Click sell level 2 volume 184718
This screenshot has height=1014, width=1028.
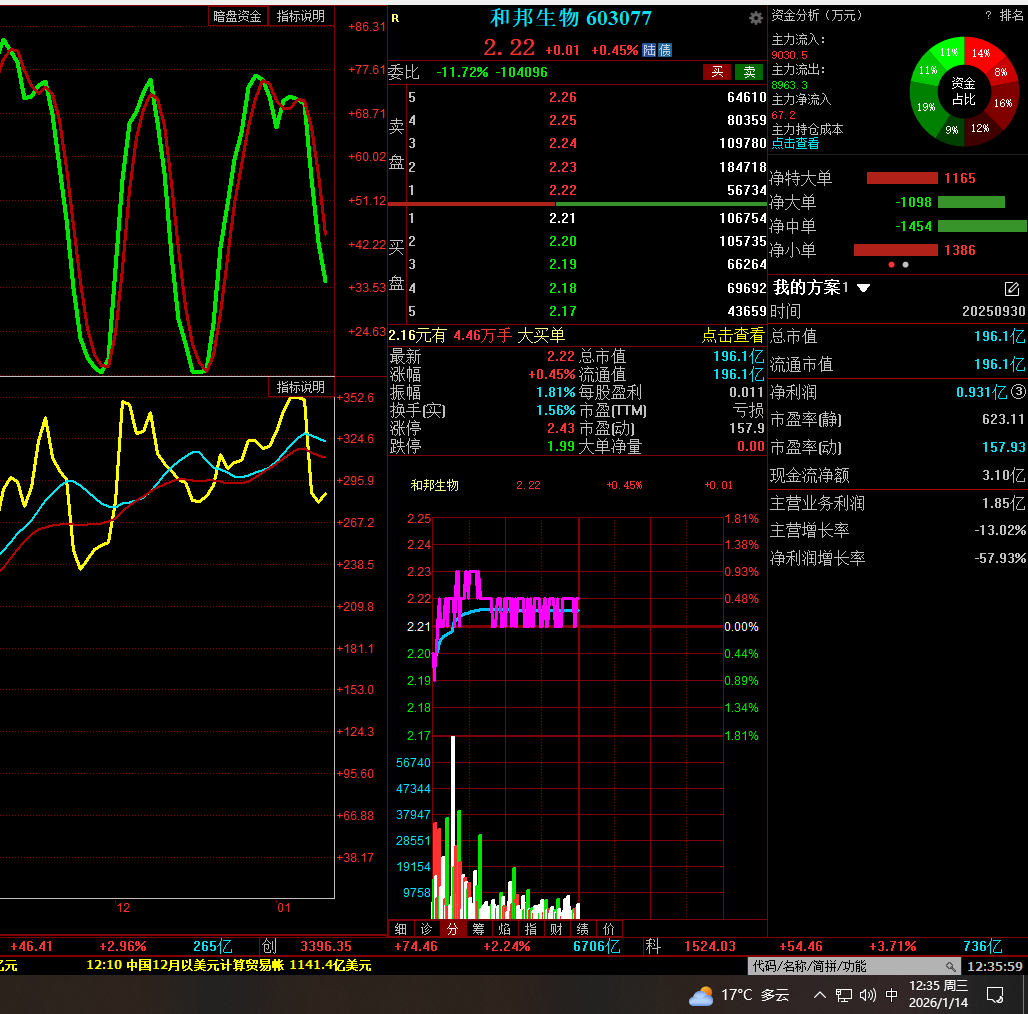743,167
